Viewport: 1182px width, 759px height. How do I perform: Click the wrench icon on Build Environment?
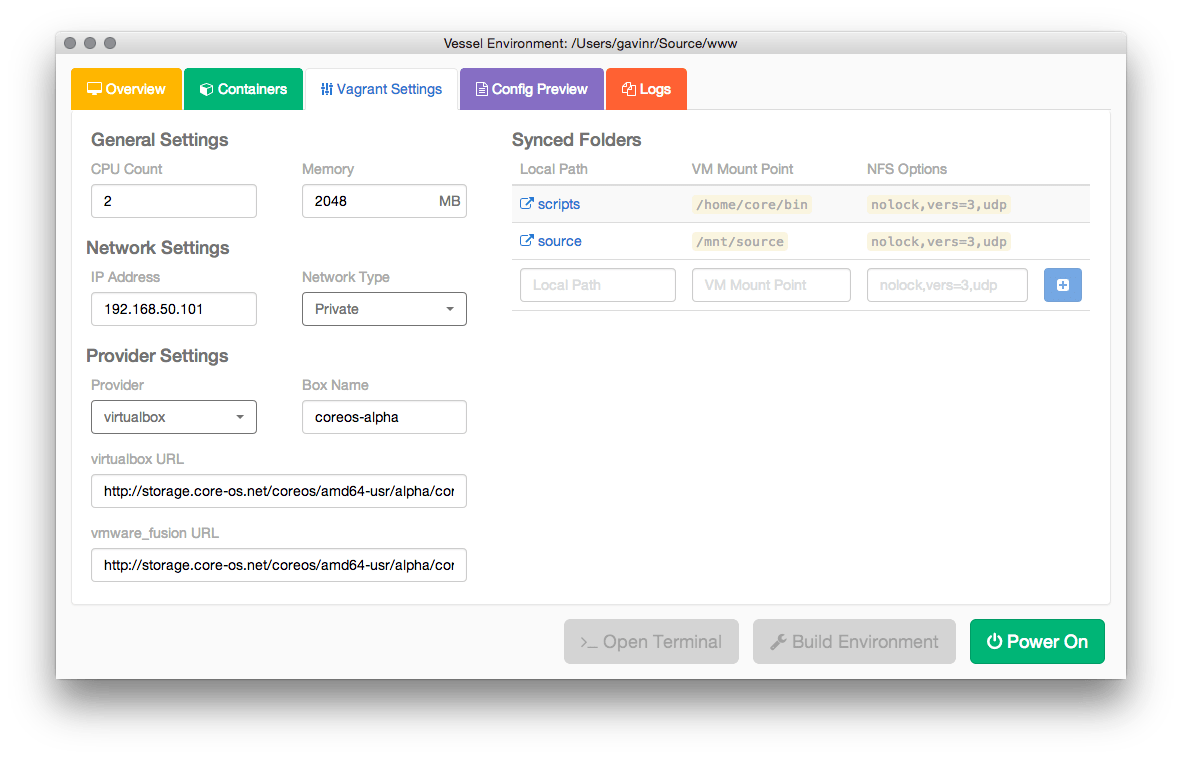tap(778, 641)
